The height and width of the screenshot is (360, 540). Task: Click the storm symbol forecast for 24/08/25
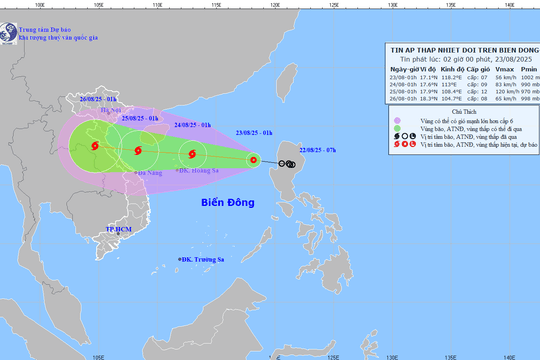point(192,154)
